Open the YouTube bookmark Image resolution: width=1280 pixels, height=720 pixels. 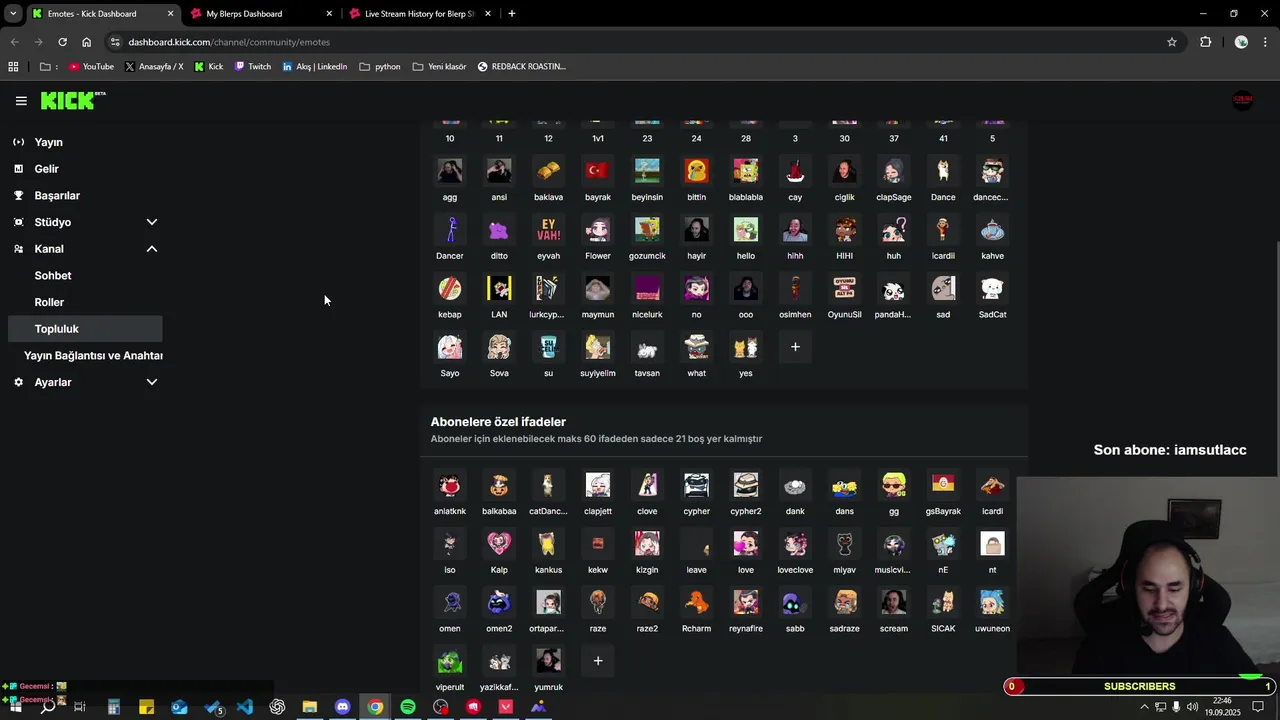tap(91, 66)
